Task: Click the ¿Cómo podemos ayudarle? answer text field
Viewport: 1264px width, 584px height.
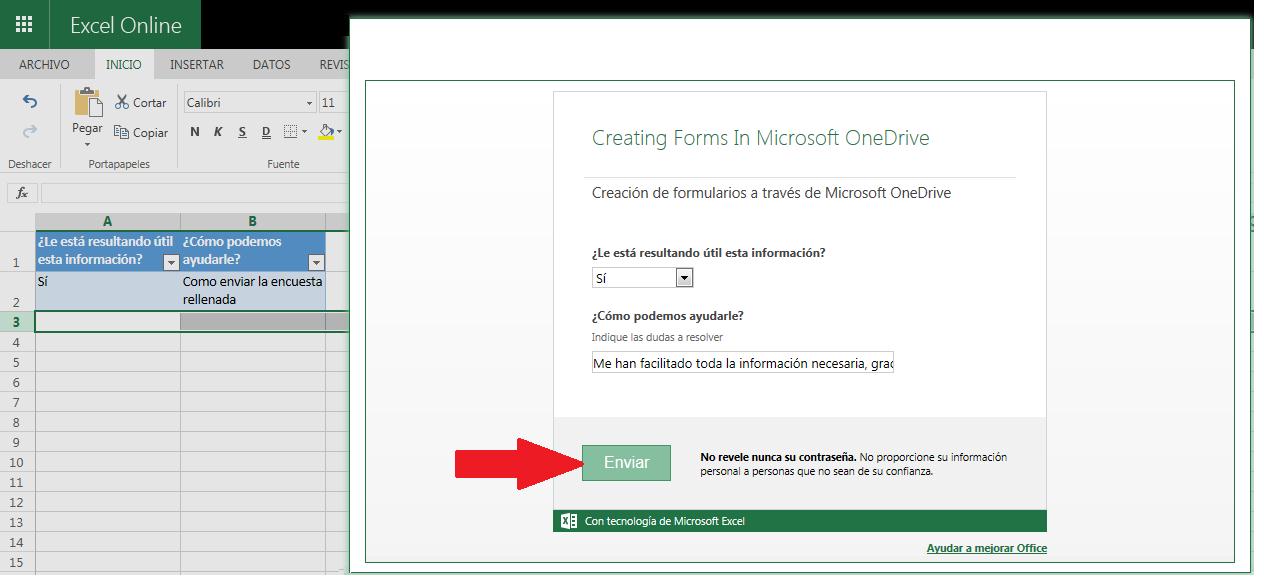Action: (x=742, y=364)
